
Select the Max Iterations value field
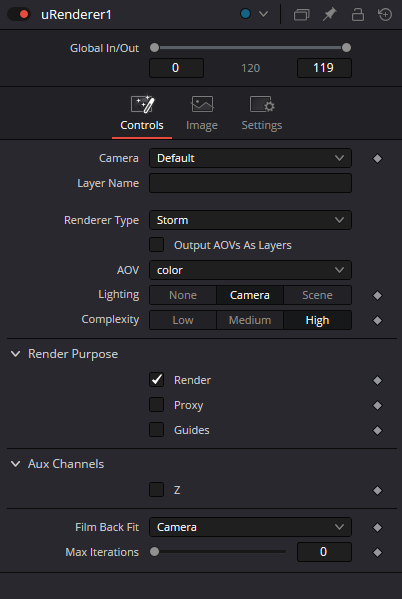click(x=324, y=552)
